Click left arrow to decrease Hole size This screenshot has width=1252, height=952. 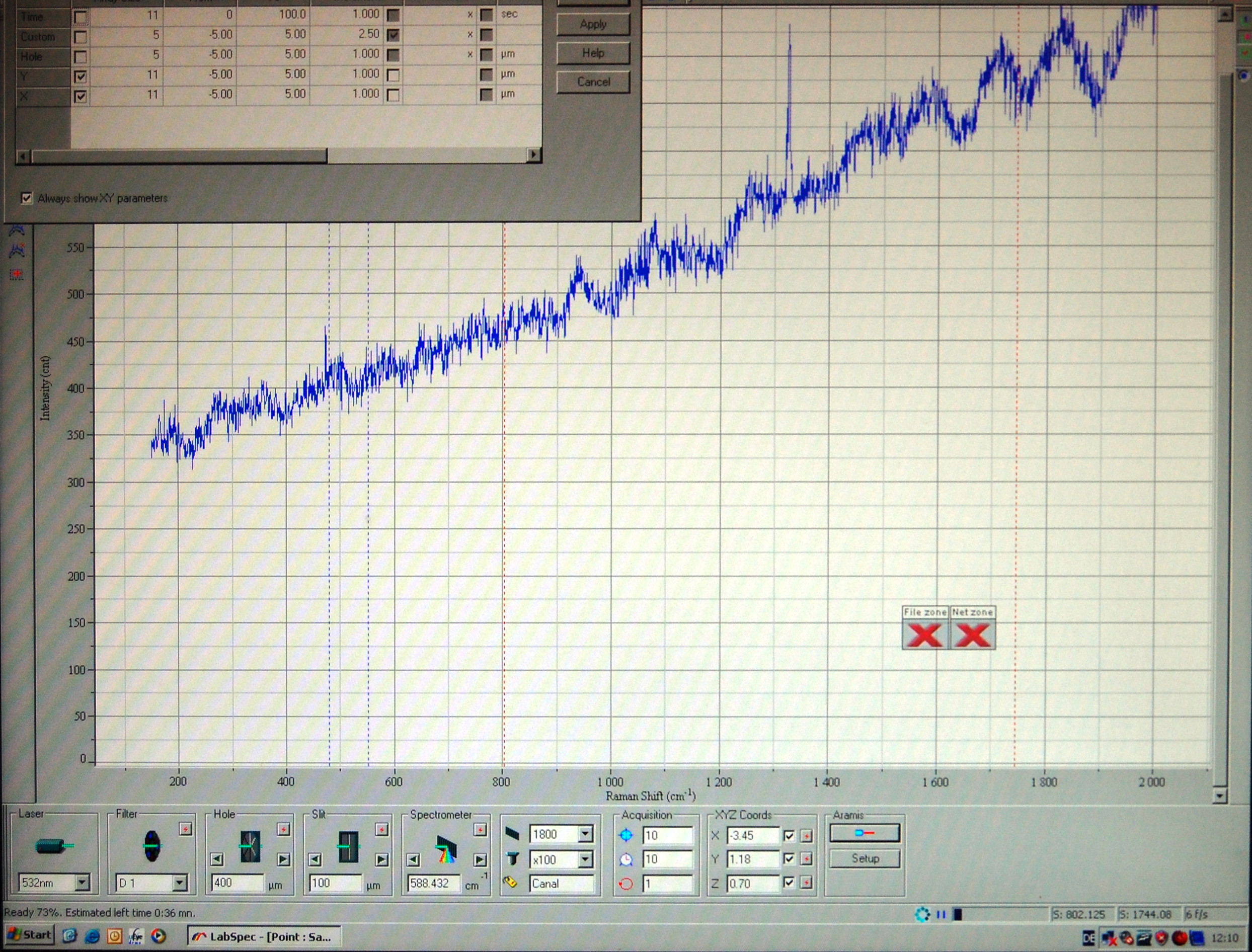[216, 859]
